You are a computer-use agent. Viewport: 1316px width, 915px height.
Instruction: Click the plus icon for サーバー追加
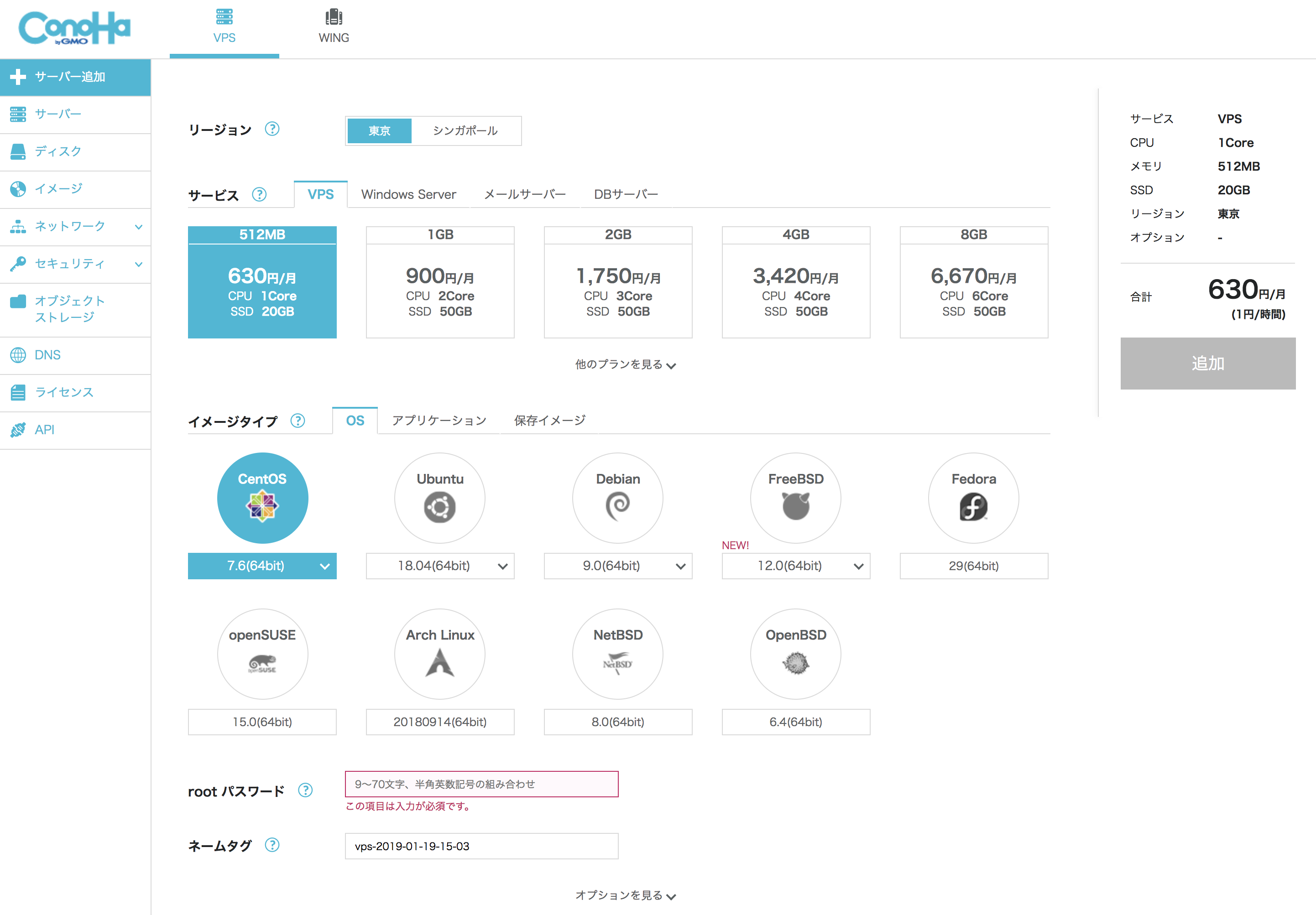[18, 77]
